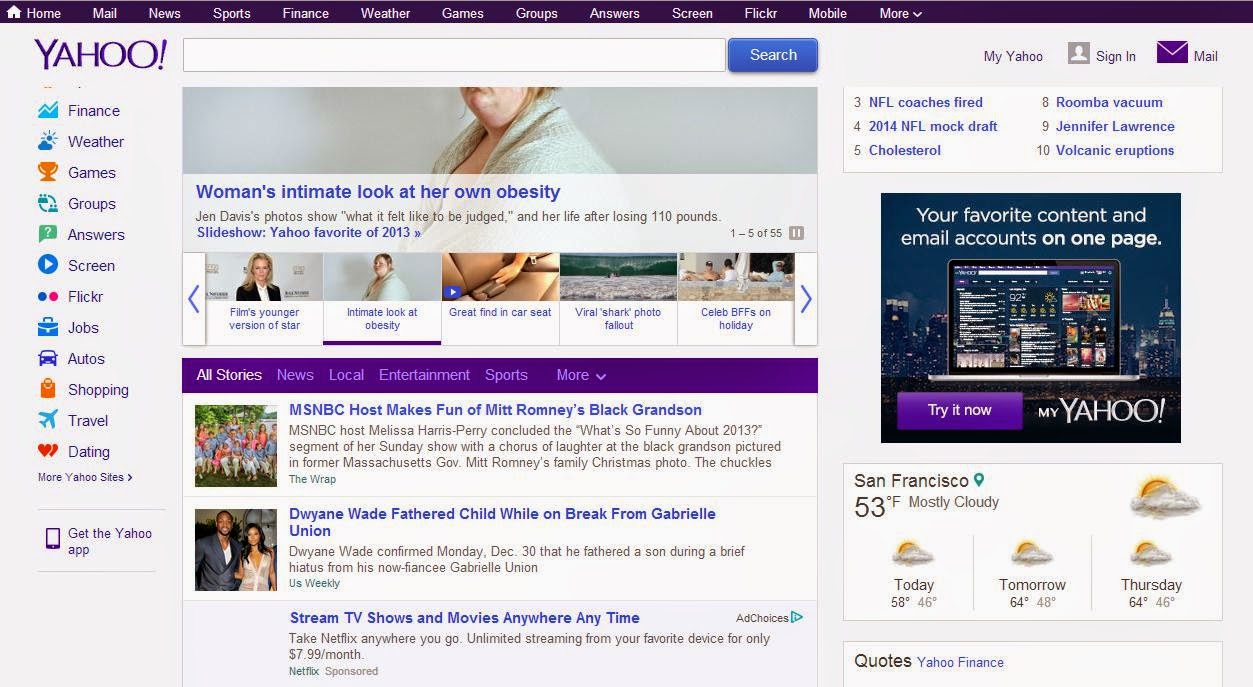1253x687 pixels.
Task: Open the Yahoo Finance link beside Quotes
Action: [x=960, y=662]
